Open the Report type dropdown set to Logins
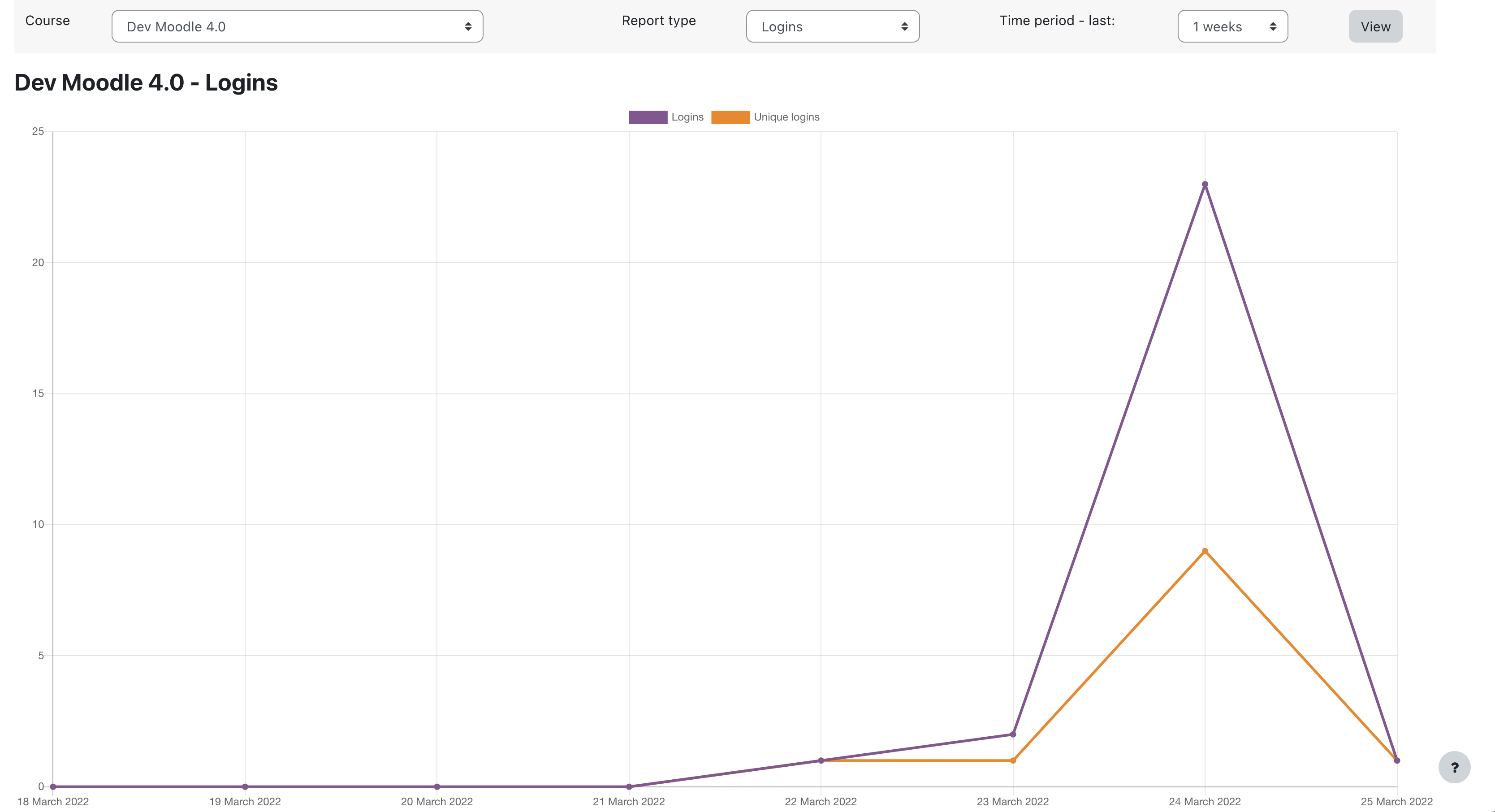Viewport: 1495px width, 812px height. click(833, 26)
